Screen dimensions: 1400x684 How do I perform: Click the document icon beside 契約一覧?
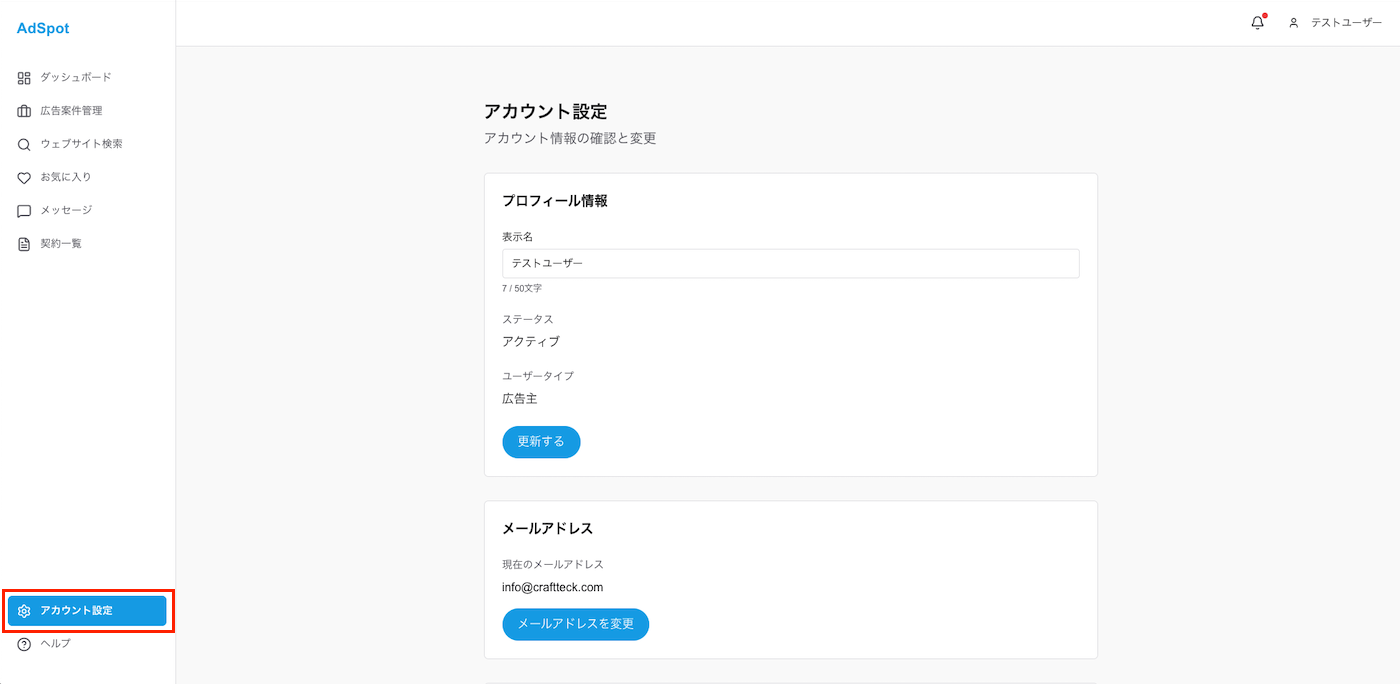(22, 243)
